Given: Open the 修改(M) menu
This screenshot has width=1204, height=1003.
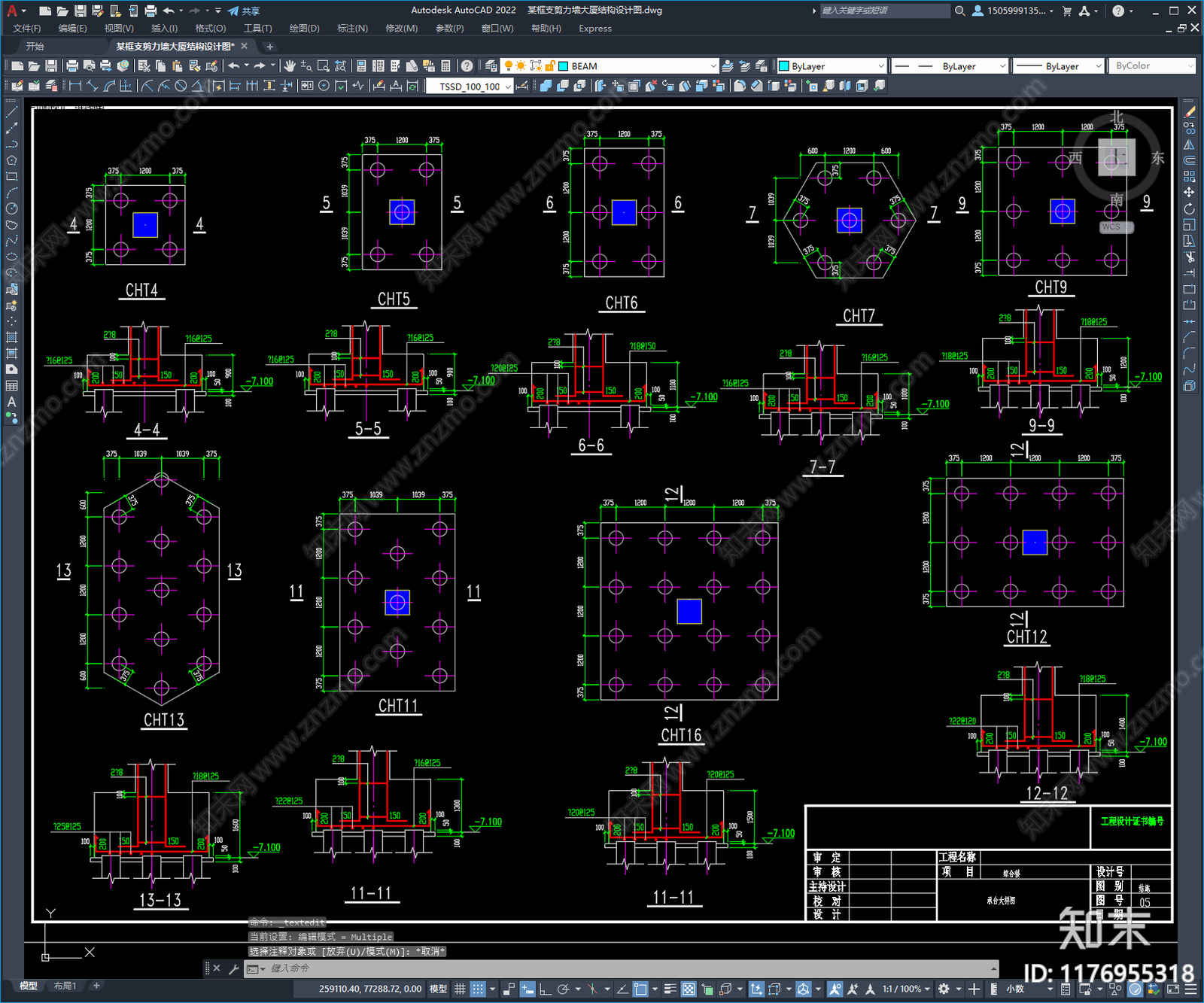Looking at the screenshot, I should pos(401,28).
